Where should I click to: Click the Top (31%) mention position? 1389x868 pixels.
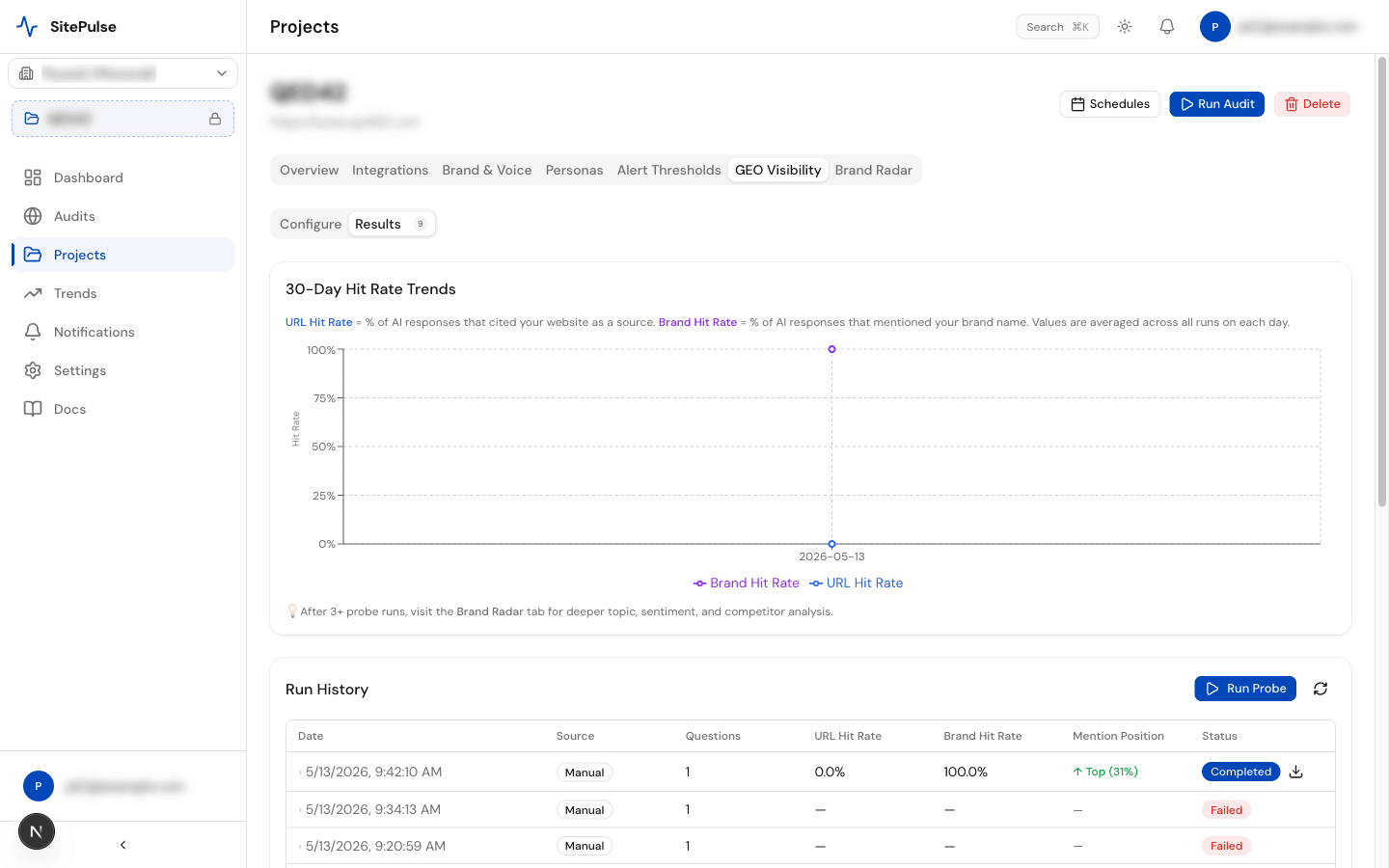click(1105, 772)
